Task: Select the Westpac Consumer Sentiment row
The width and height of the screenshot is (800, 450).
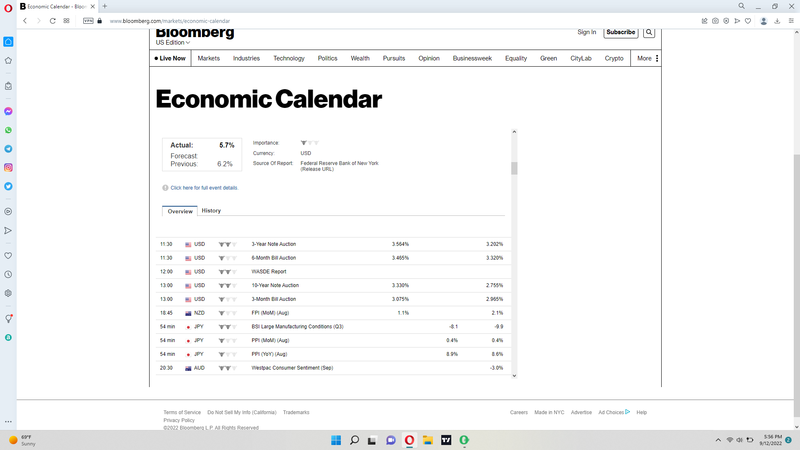Action: [x=332, y=368]
